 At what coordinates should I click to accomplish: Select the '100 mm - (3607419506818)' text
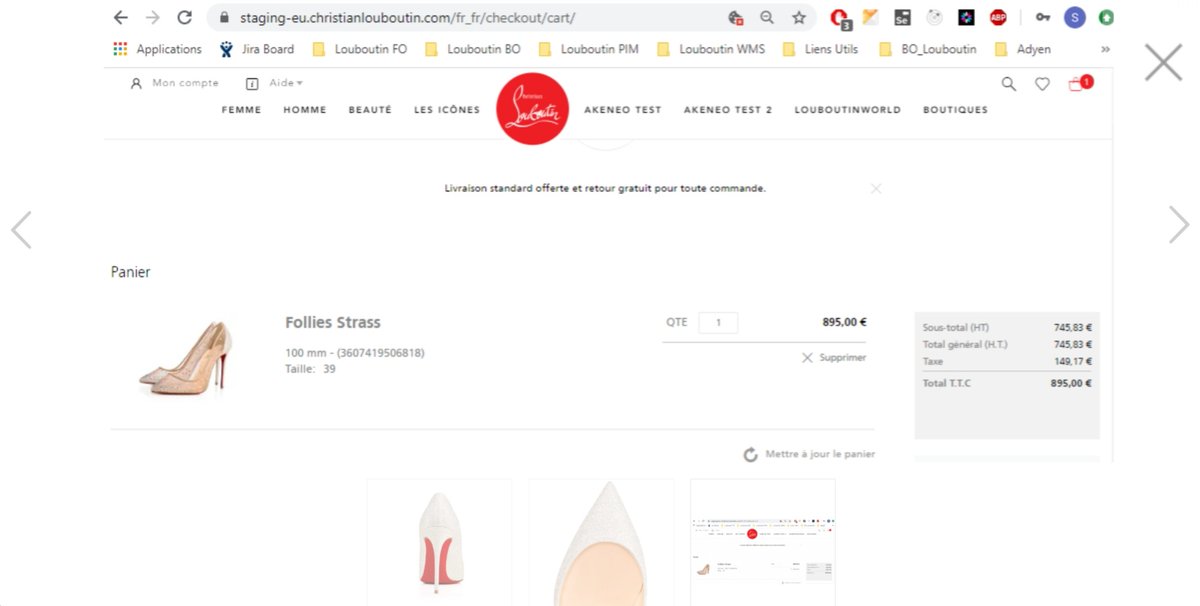coord(355,353)
